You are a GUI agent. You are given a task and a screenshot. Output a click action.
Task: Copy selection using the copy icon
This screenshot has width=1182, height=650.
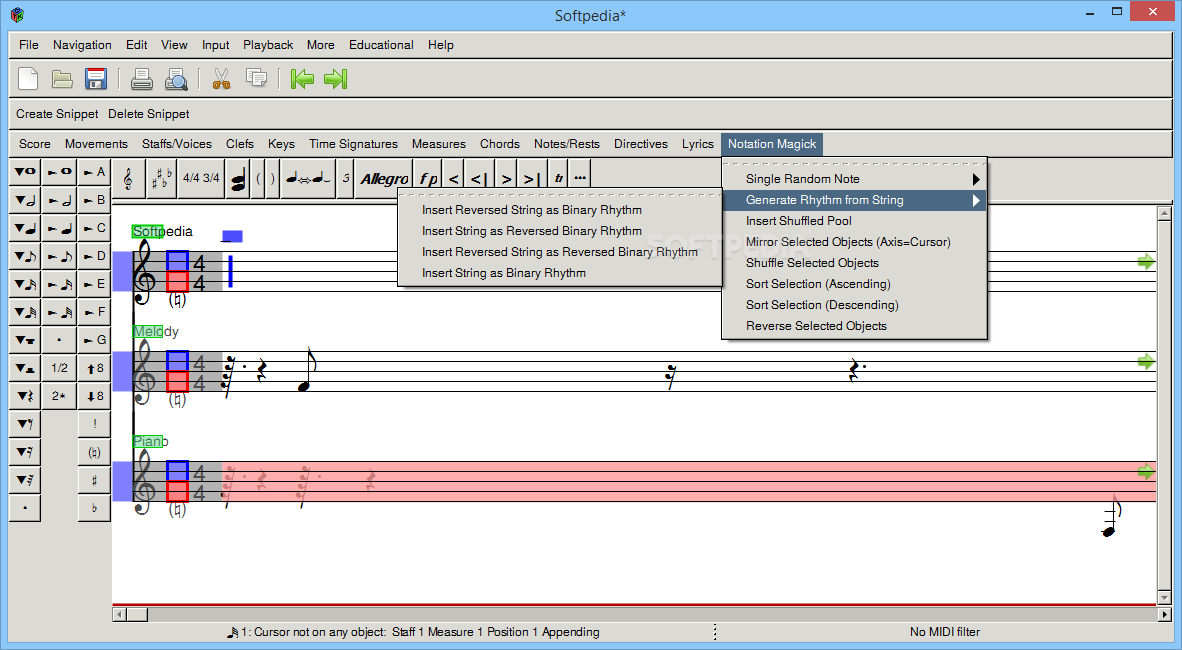(x=256, y=78)
